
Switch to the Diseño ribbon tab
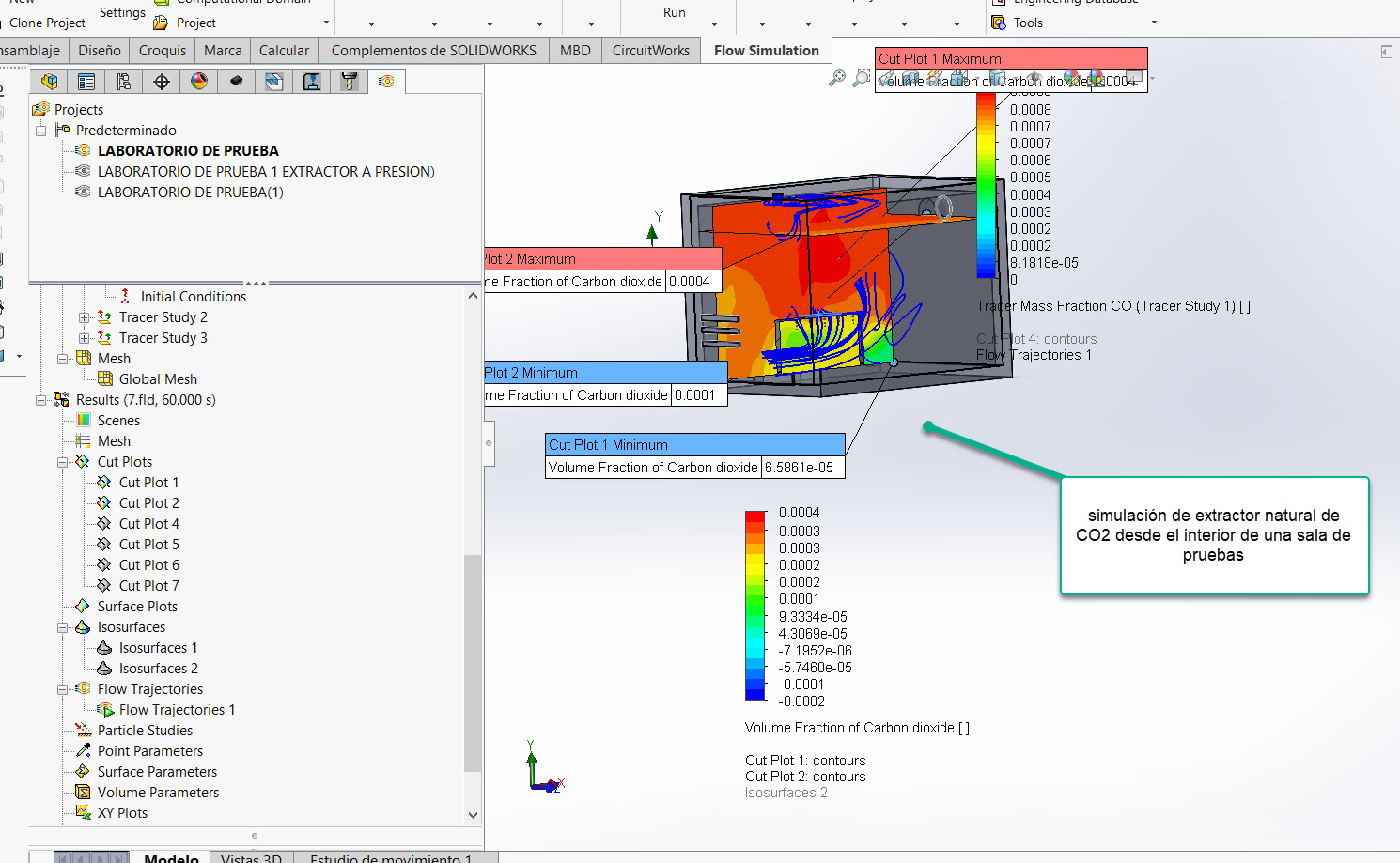pos(100,51)
